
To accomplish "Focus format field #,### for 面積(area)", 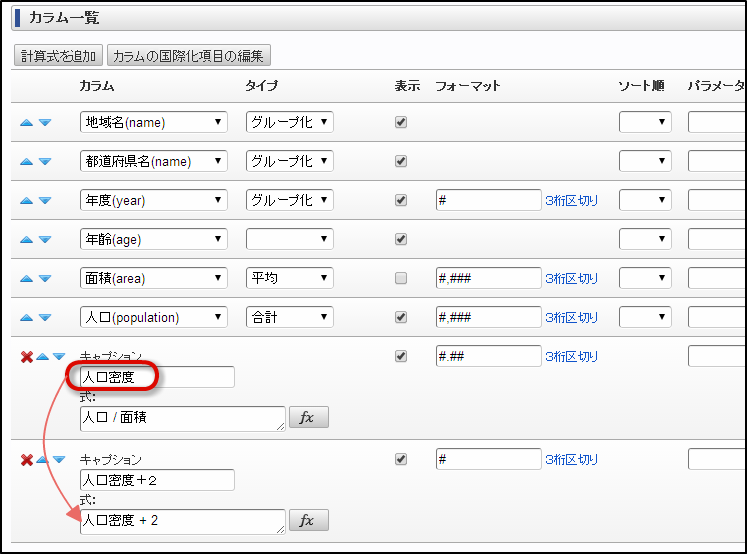I will click(x=488, y=278).
